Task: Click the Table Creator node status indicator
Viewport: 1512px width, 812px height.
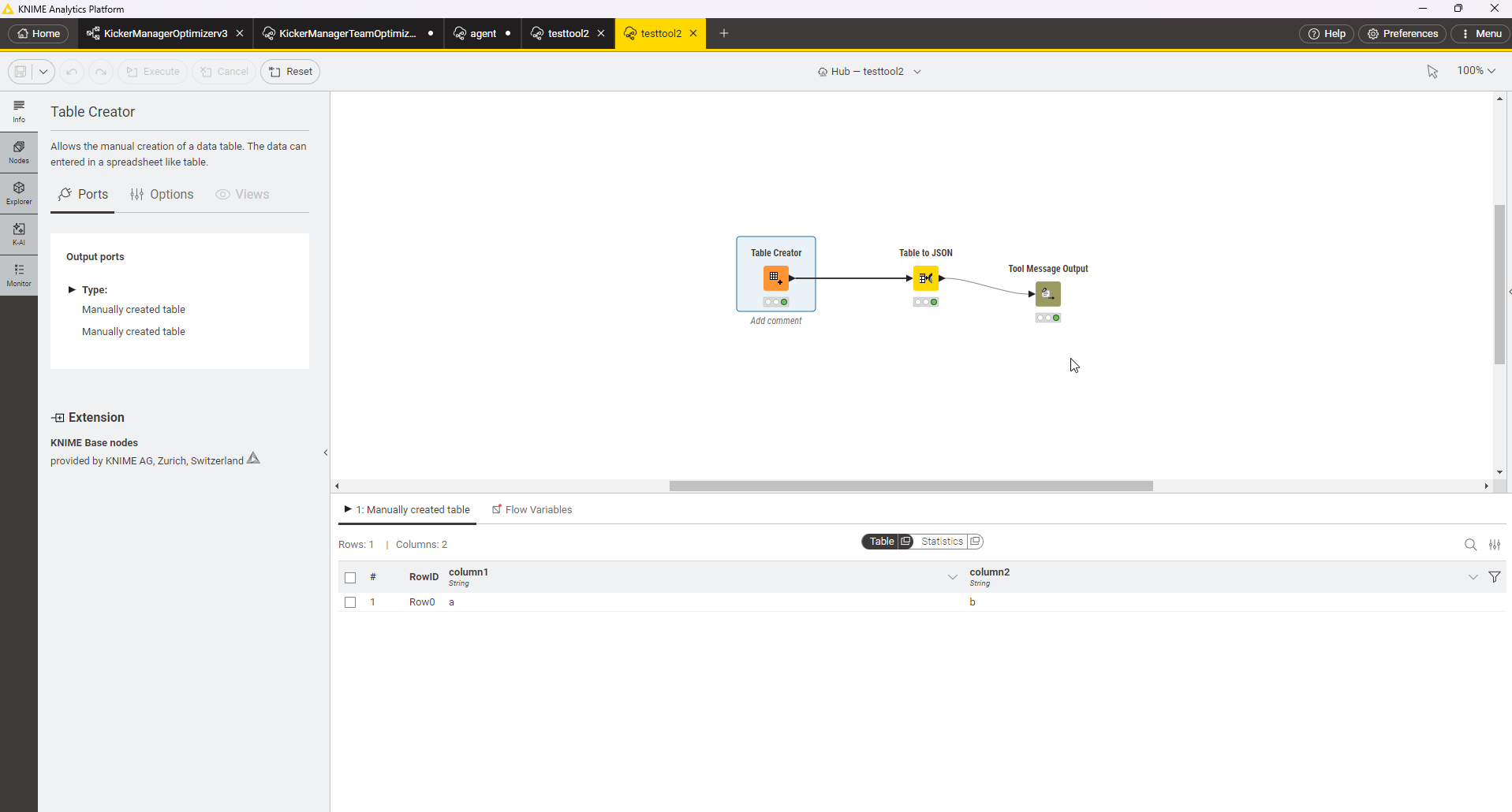Action: [x=776, y=302]
